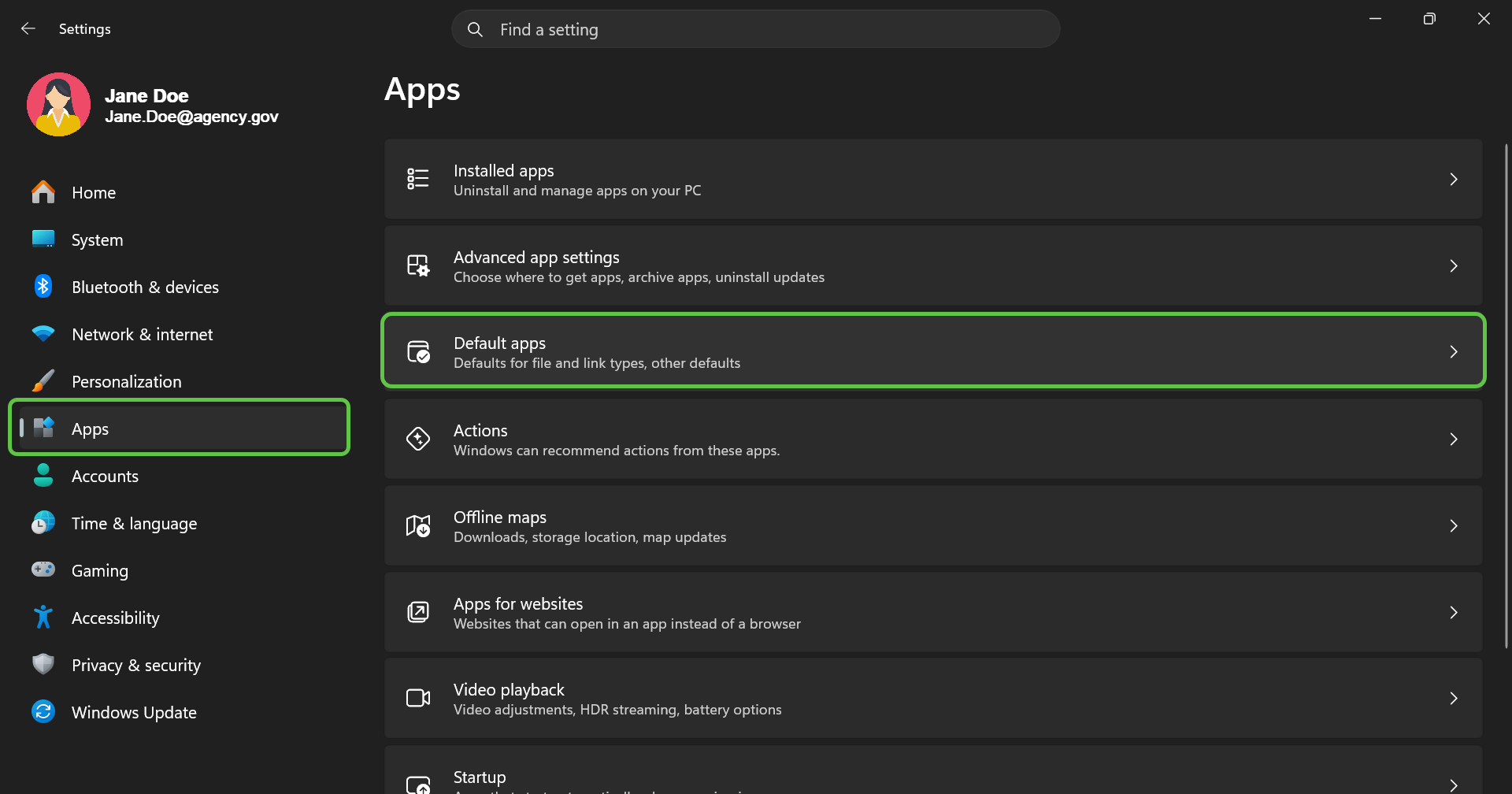Click the Startup icon
Viewport: 1512px width, 794px height.
pos(418,785)
